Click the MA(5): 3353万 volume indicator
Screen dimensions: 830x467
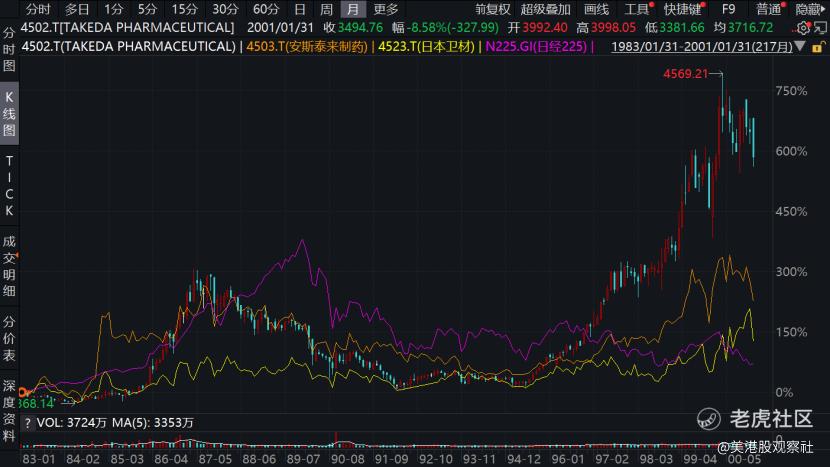coord(153,423)
